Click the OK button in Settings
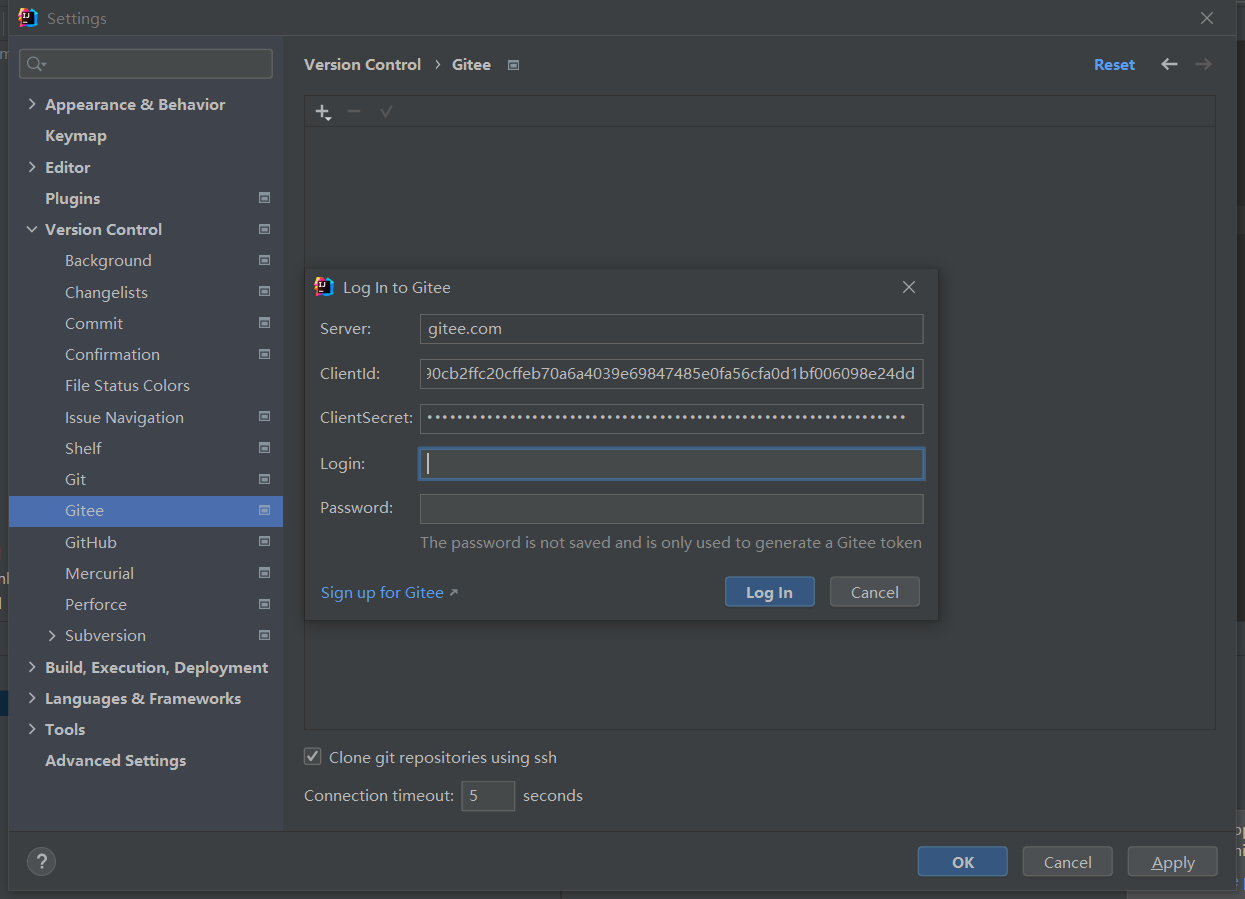 coord(962,862)
